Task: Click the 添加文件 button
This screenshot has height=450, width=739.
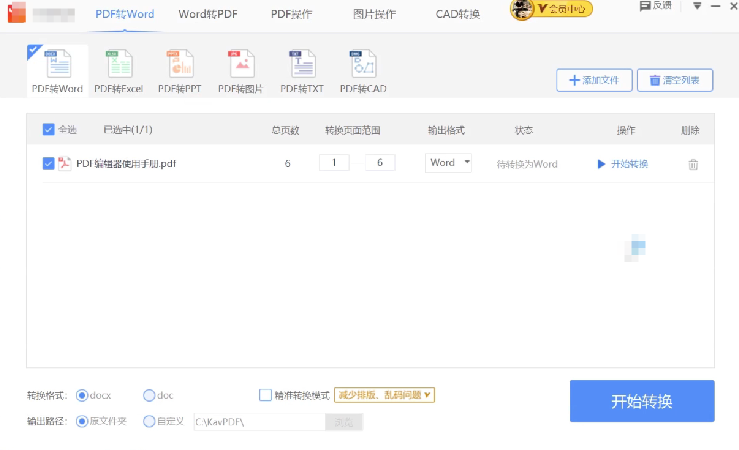Action: [594, 80]
